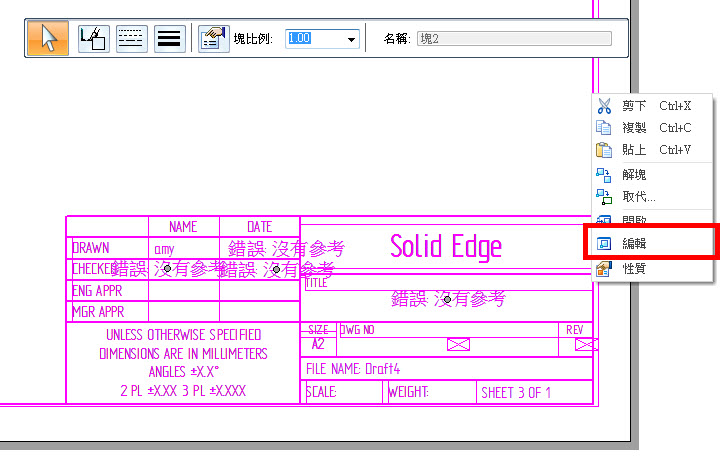Click '2 PL ±X.XX 3 PL ±X.XXX' text
The width and height of the screenshot is (725, 465).
pos(184,391)
